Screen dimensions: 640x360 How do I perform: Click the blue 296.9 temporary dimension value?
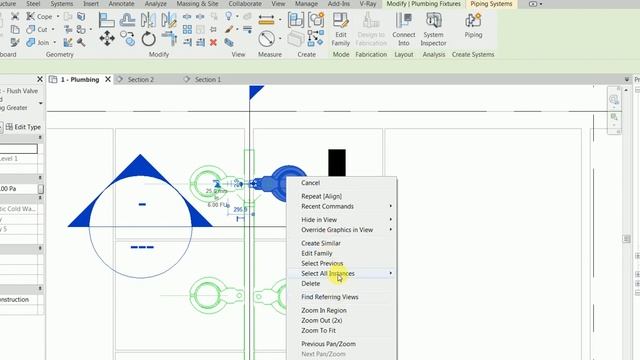click(x=240, y=209)
